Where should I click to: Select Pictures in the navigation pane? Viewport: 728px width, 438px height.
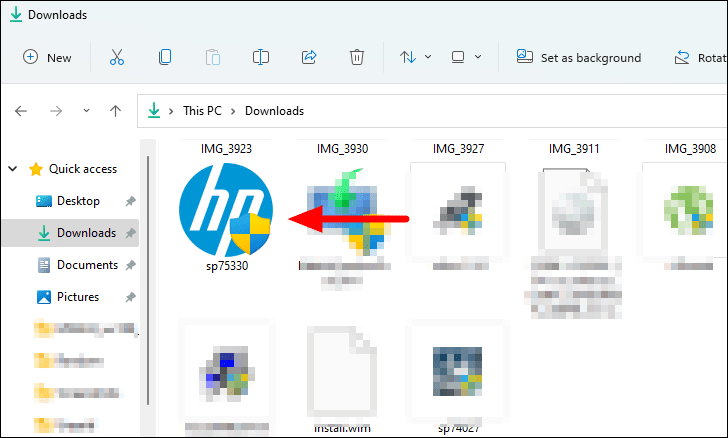click(78, 297)
